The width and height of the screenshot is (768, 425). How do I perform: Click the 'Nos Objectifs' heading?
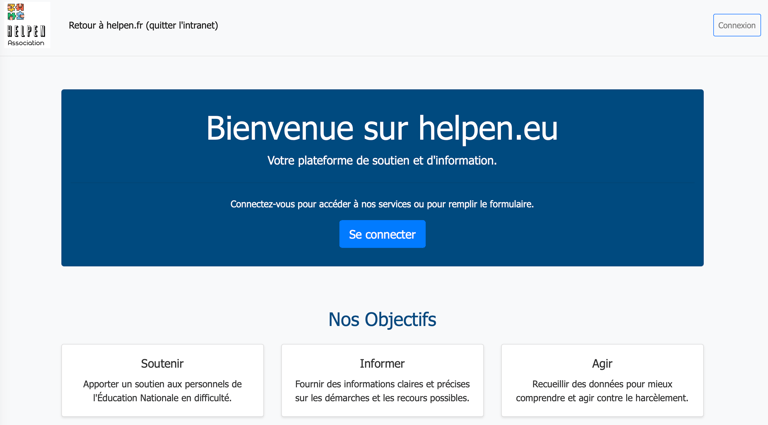click(382, 319)
